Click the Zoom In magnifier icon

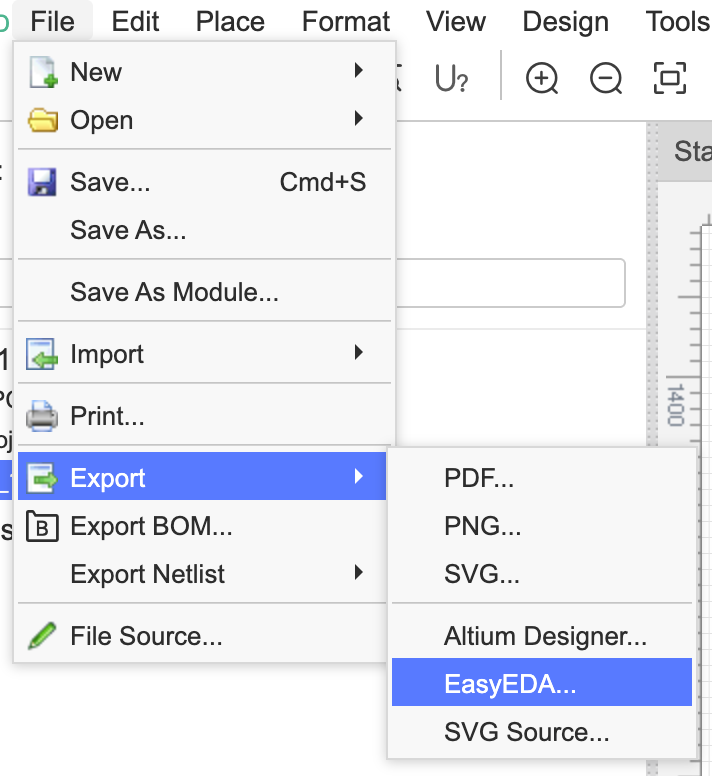point(542,78)
